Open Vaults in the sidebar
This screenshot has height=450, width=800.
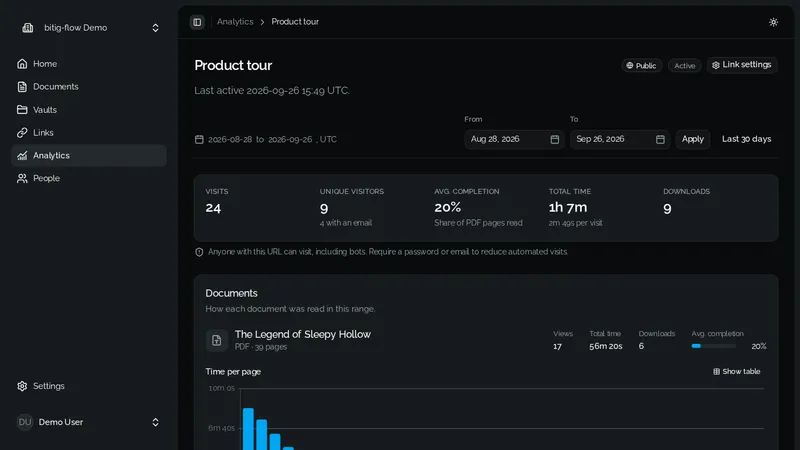tap(88, 110)
